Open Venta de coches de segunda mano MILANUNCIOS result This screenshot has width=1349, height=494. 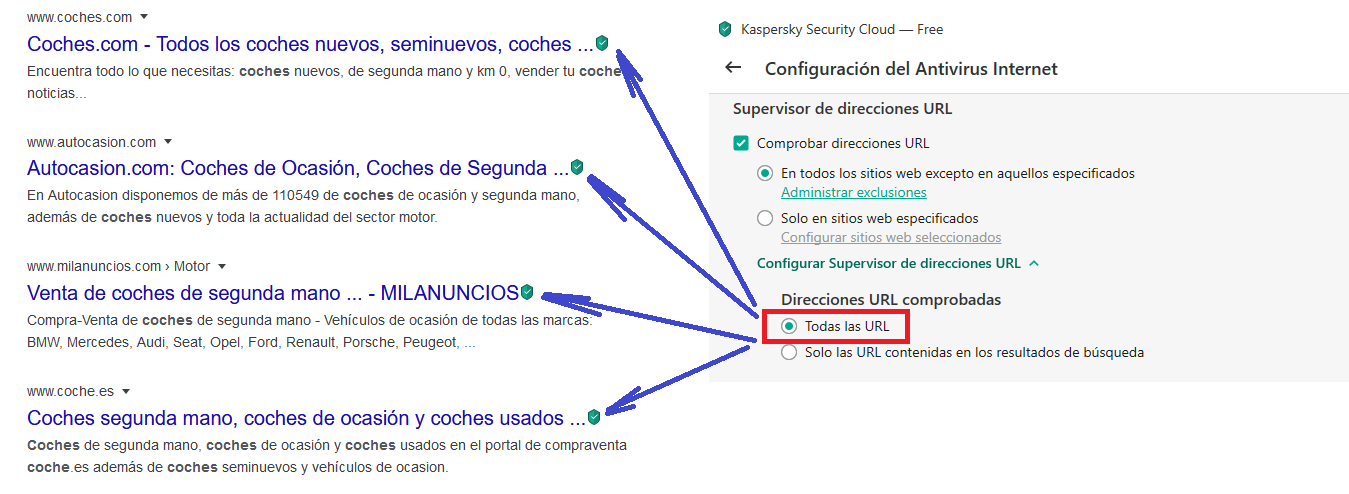click(273, 293)
